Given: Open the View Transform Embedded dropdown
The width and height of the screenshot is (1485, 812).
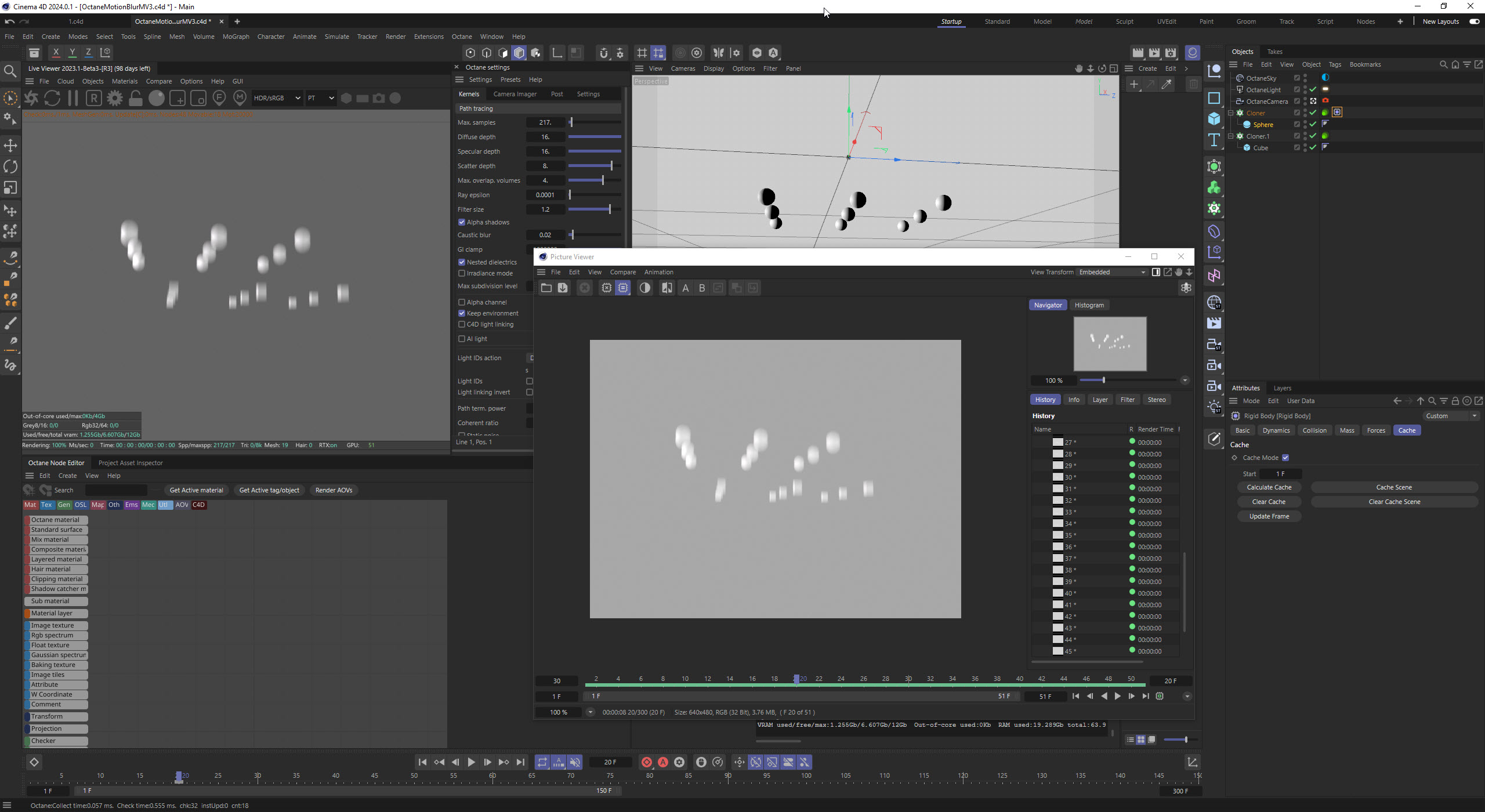Looking at the screenshot, I should point(1111,272).
